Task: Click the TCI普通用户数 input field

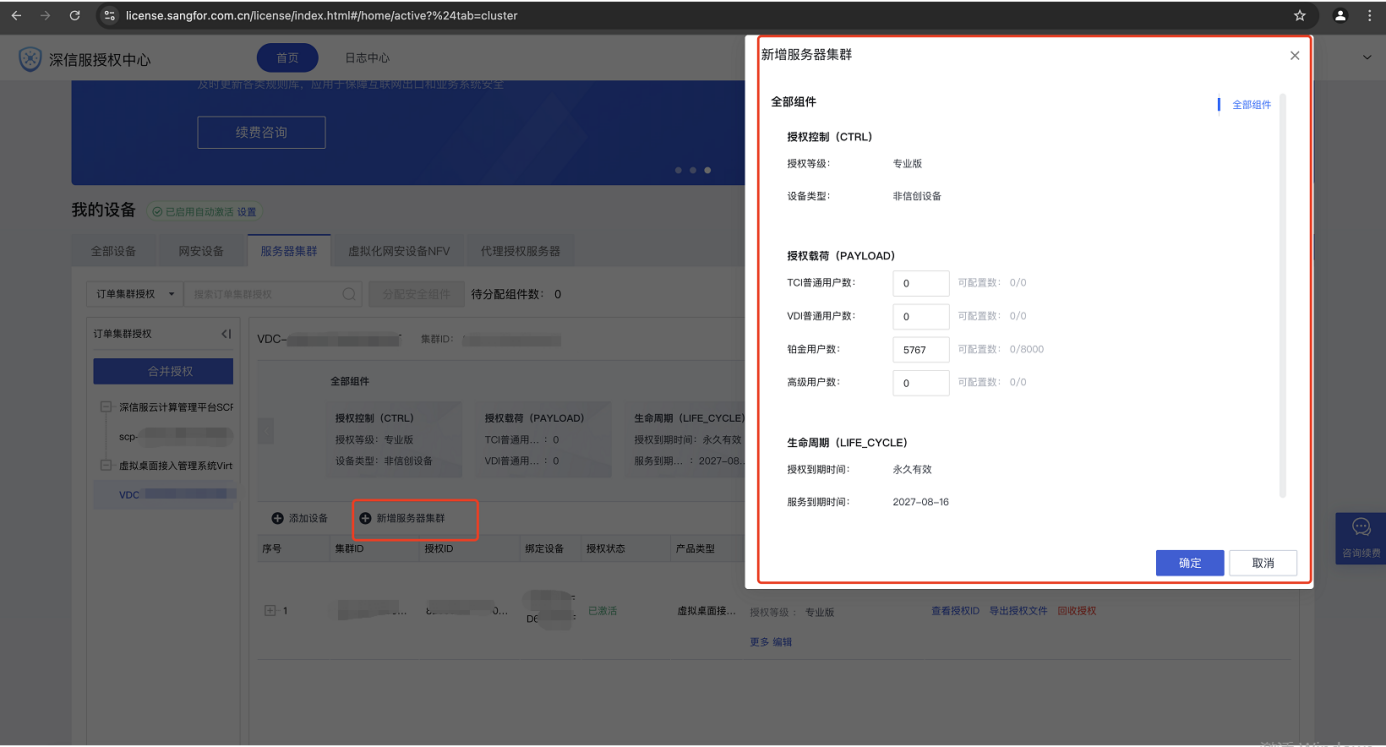Action: (921, 283)
